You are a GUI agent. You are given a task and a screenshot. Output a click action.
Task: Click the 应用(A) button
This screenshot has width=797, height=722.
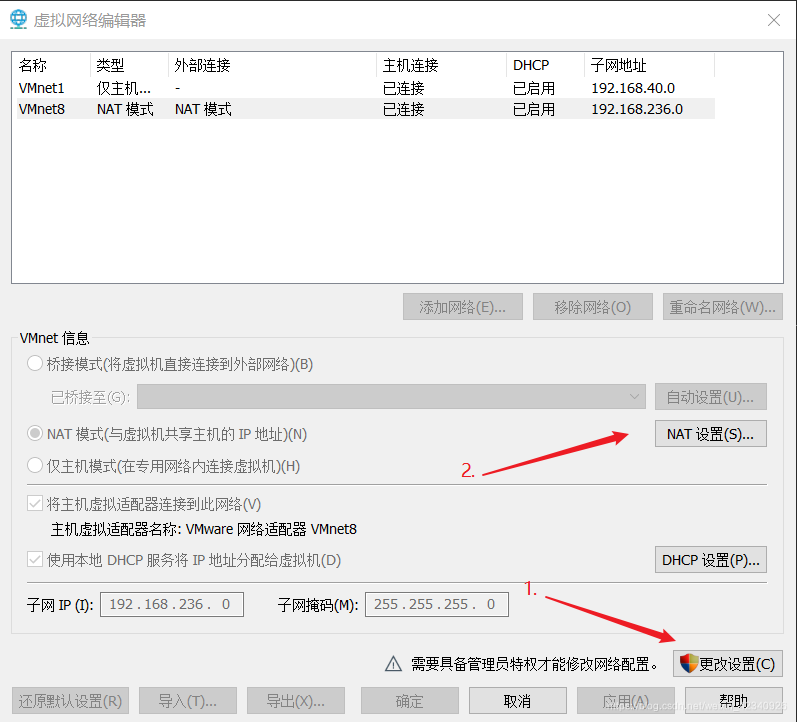[x=626, y=701]
